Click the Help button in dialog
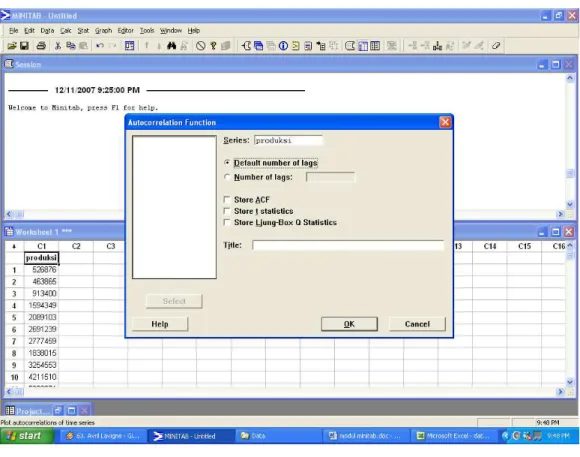 160,324
